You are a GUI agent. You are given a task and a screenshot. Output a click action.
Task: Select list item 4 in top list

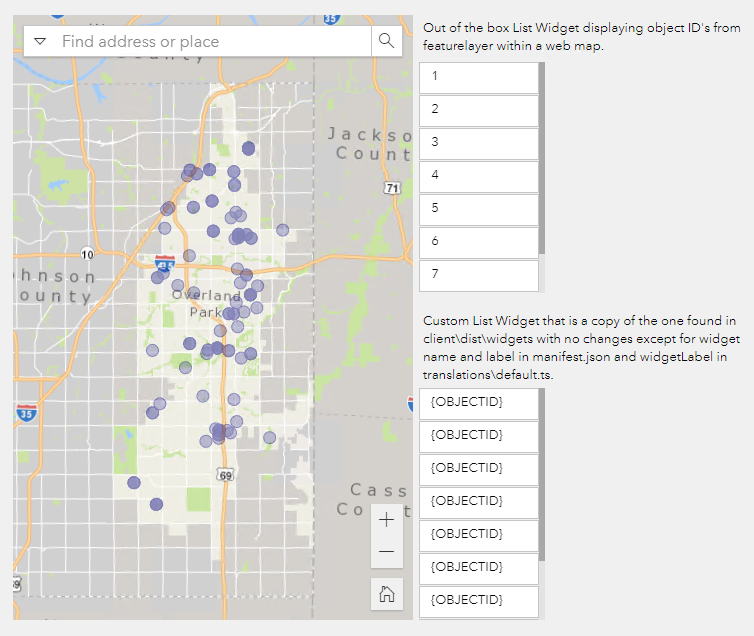click(x=478, y=176)
